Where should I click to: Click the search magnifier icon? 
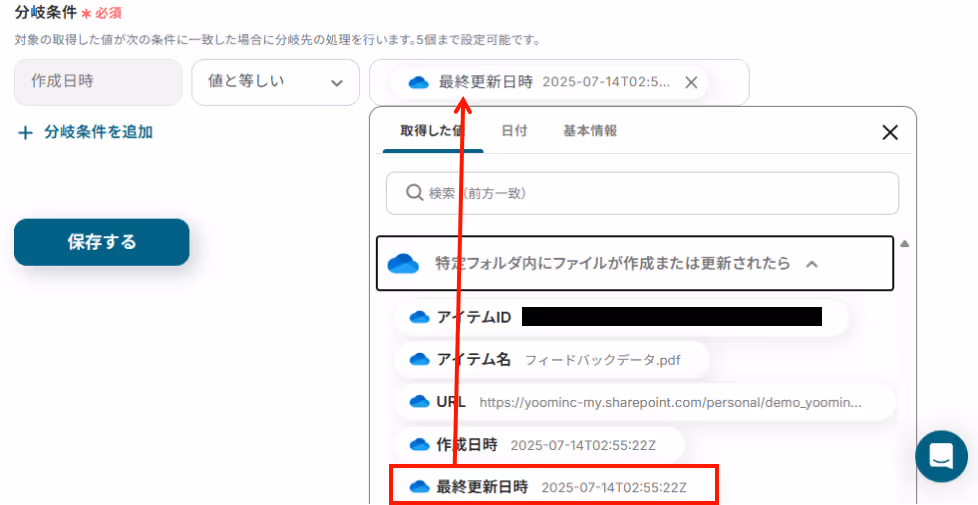point(415,193)
